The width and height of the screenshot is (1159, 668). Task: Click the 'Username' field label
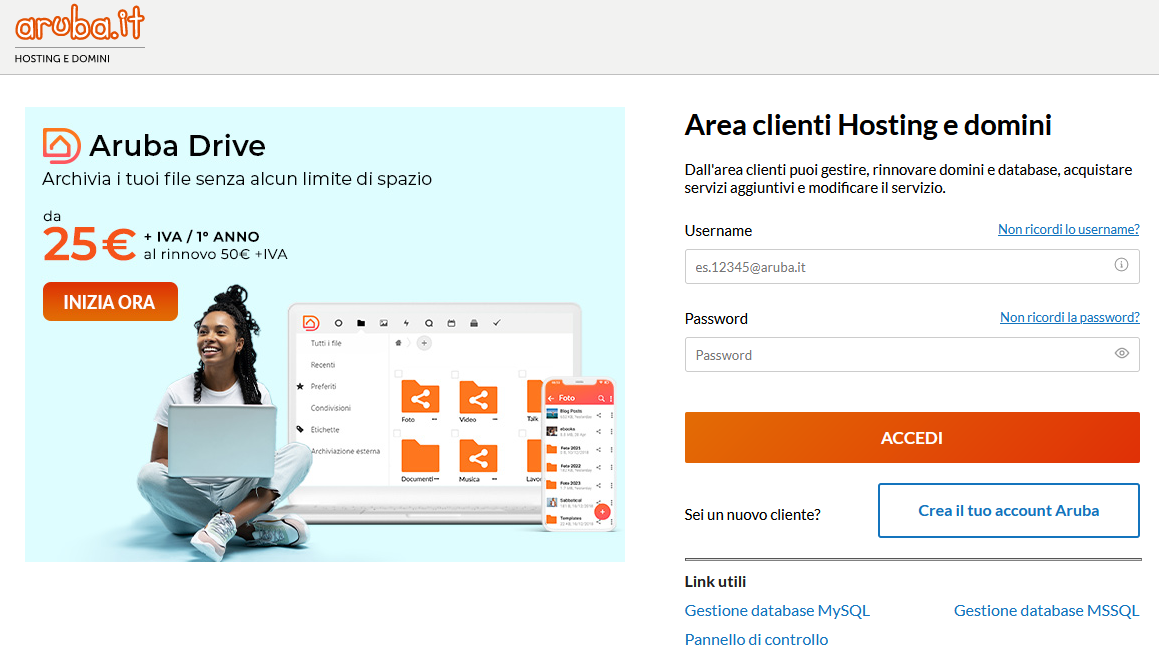pyautogui.click(x=718, y=231)
